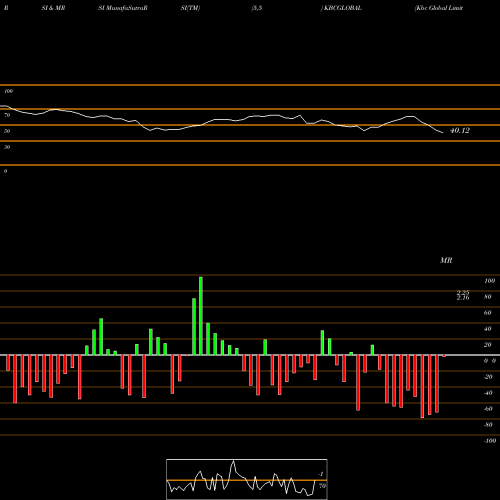Click the end point of the white RSI line
This screenshot has width=500, height=500.
(443, 133)
